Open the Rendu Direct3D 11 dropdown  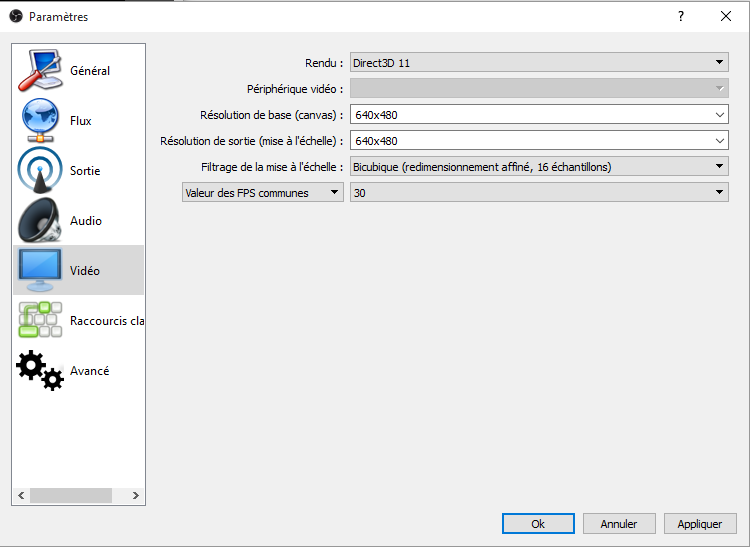538,63
